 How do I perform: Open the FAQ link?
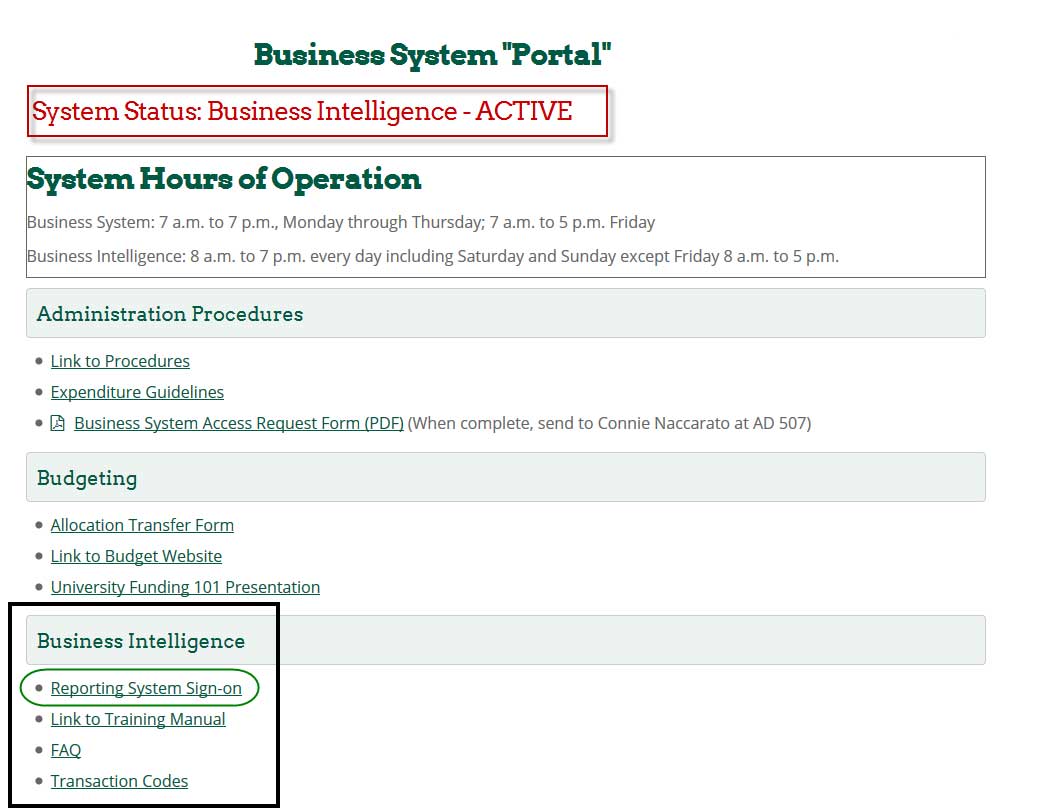point(66,750)
